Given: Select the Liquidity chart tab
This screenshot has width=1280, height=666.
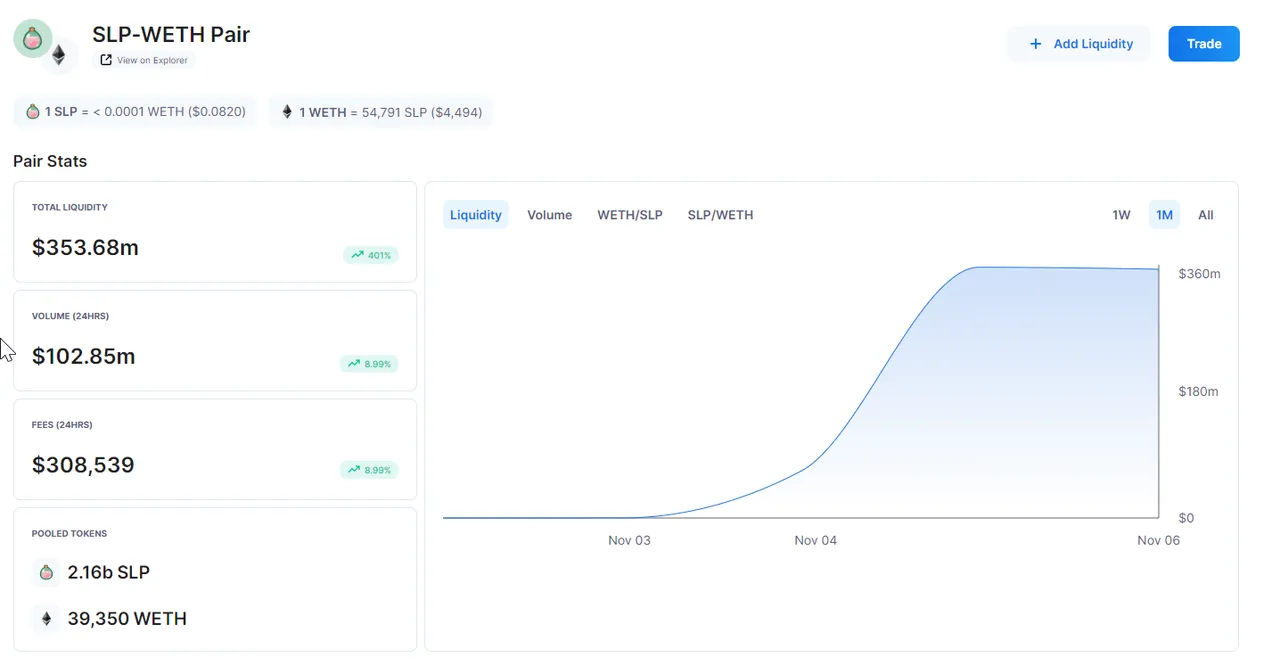Looking at the screenshot, I should point(476,215).
